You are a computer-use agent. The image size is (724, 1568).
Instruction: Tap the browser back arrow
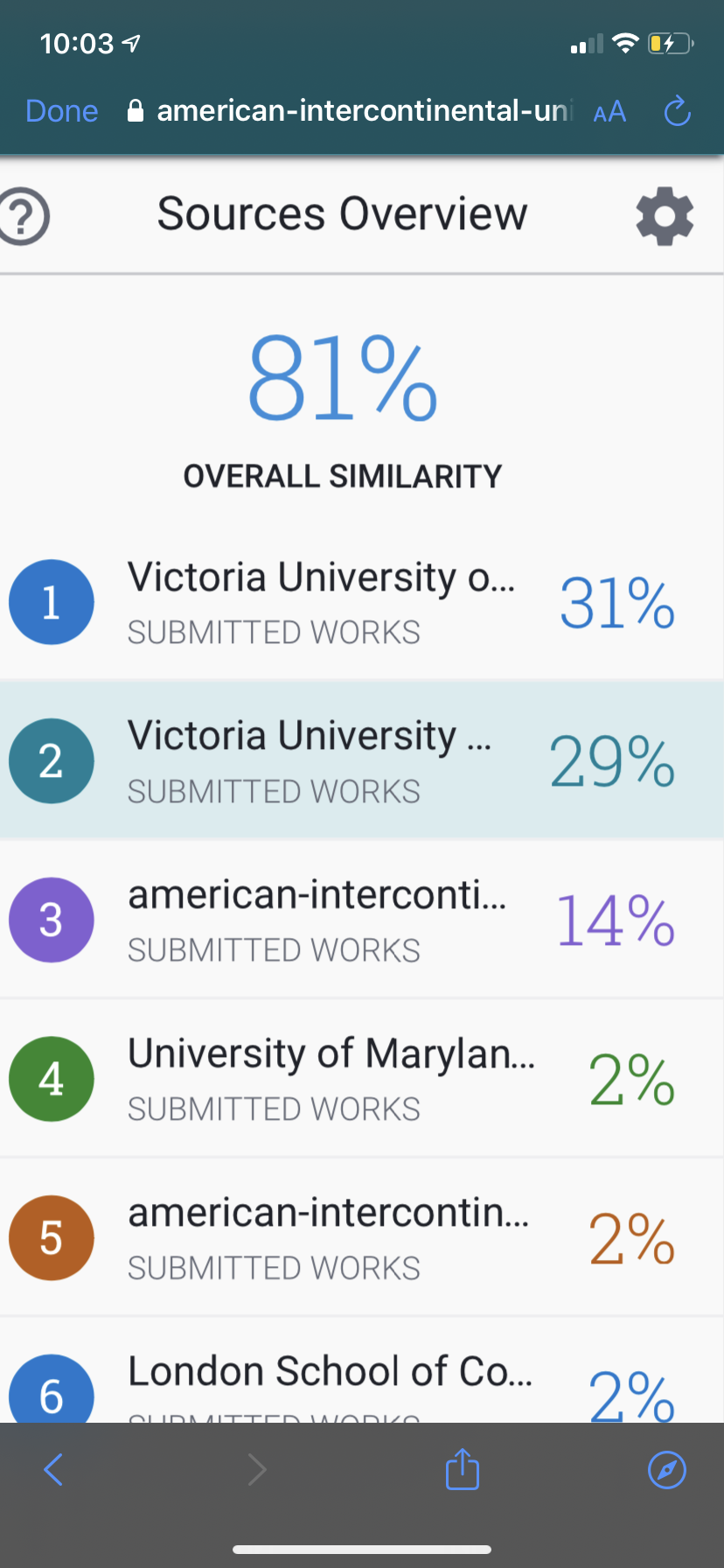pos(53,1469)
